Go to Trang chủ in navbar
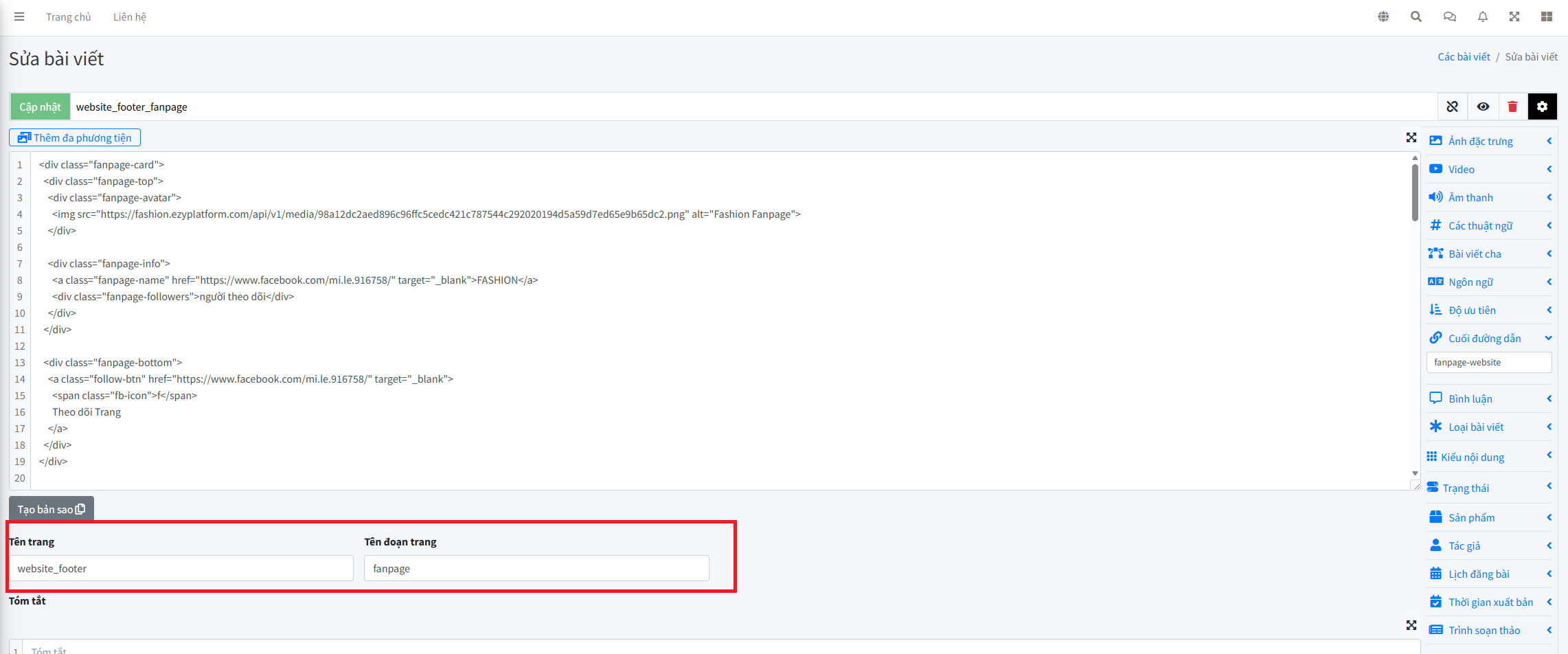Screen dimensions: 1568x654 point(68,17)
